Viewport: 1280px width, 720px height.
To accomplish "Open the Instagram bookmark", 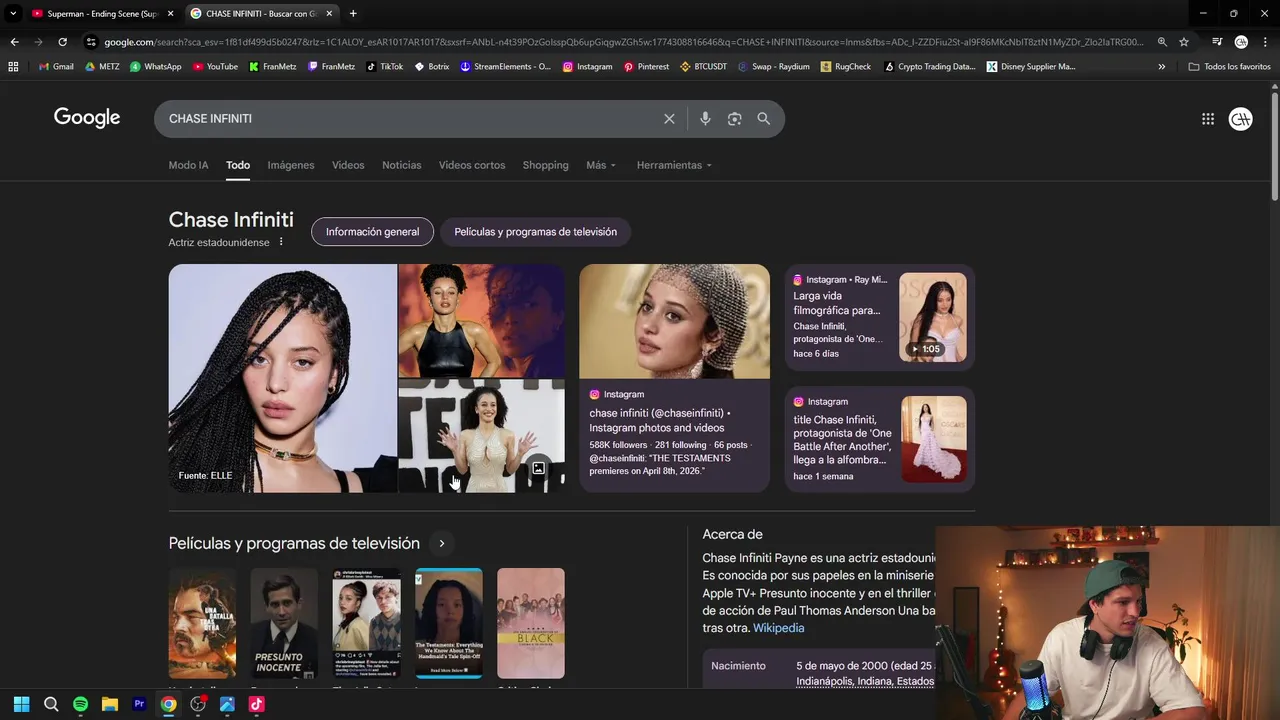I will point(587,66).
